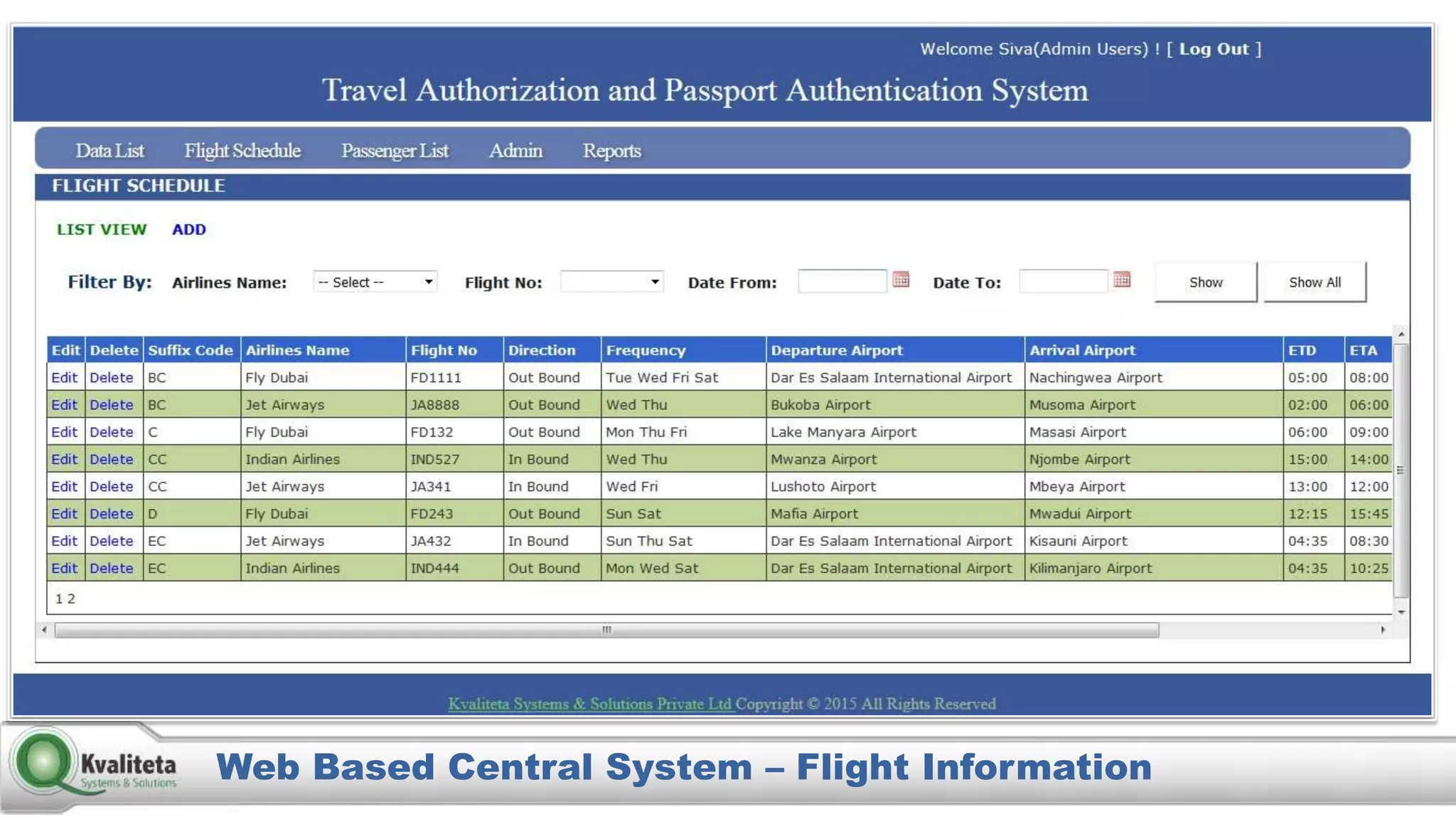The height and width of the screenshot is (819, 1456).
Task: Switch to the LIST VIEW tab
Action: click(102, 230)
